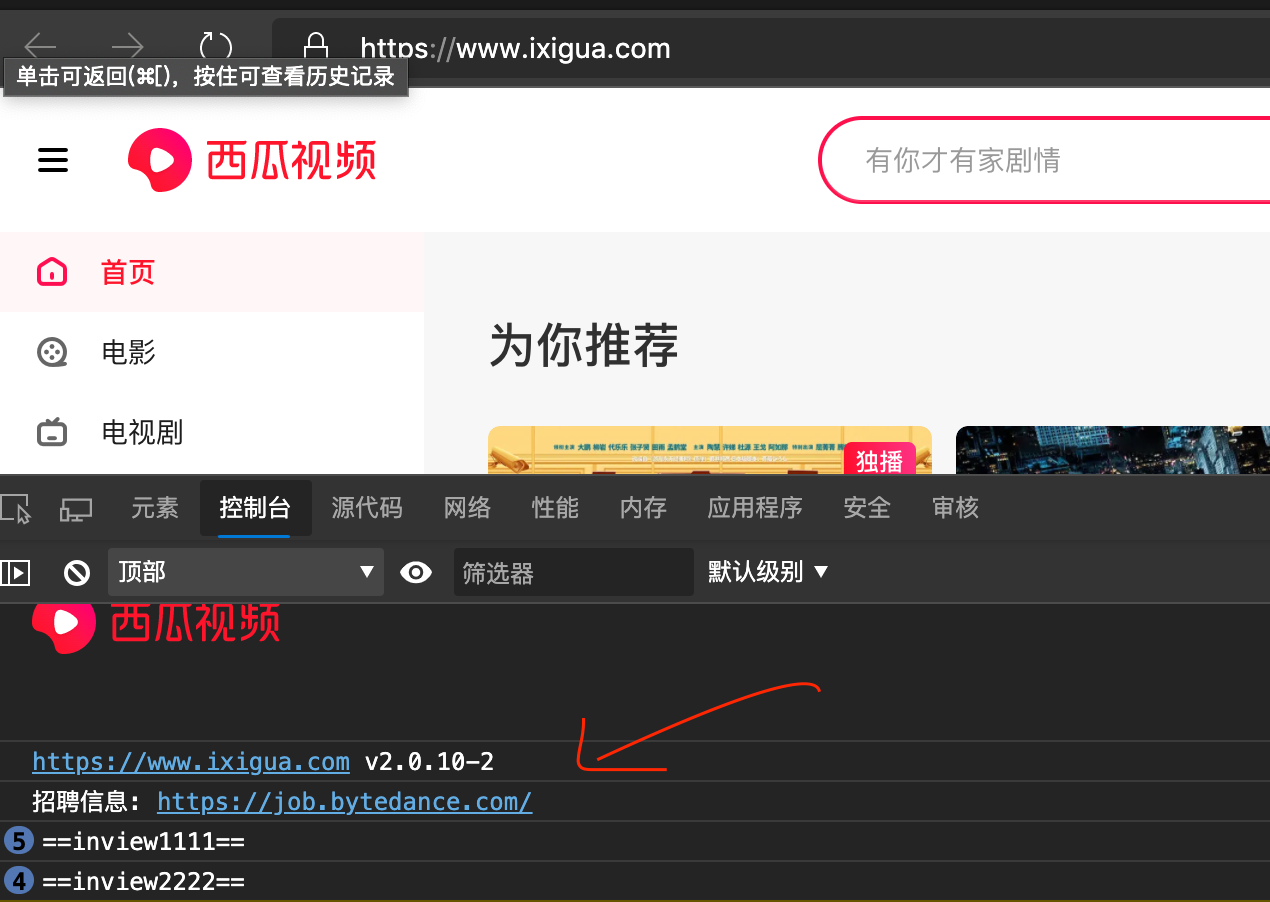Screen dimensions: 1270x902
Task: Open the city night video thumbnail
Action: [1113, 450]
